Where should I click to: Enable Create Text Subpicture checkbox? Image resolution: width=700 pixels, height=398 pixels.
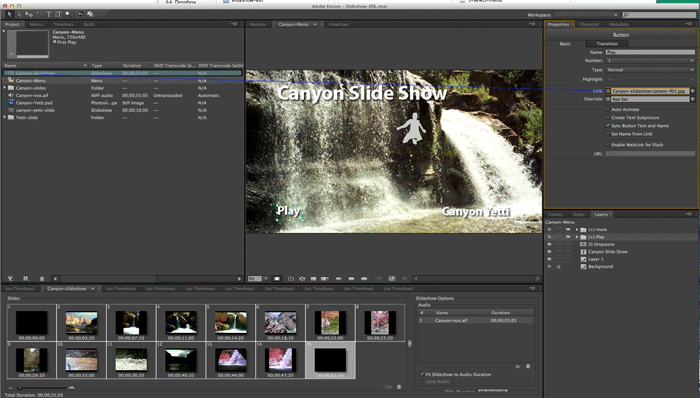608,117
